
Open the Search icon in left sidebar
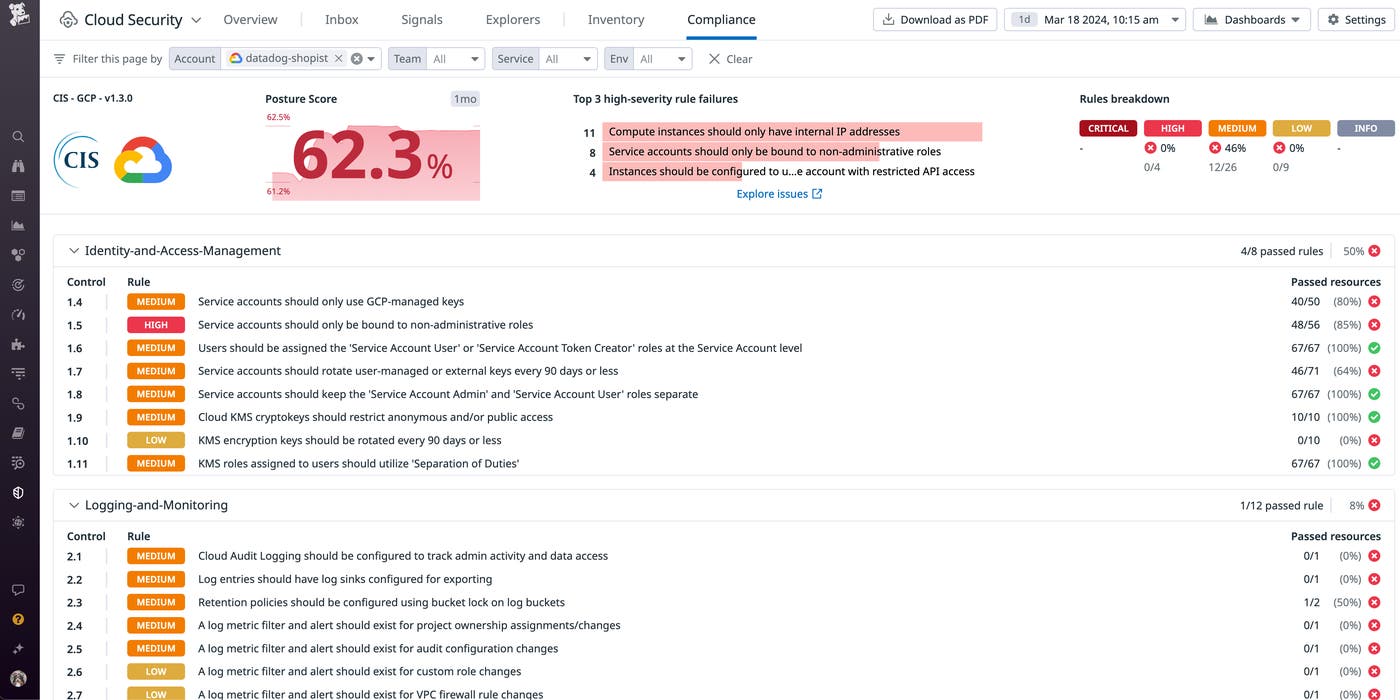click(19, 136)
